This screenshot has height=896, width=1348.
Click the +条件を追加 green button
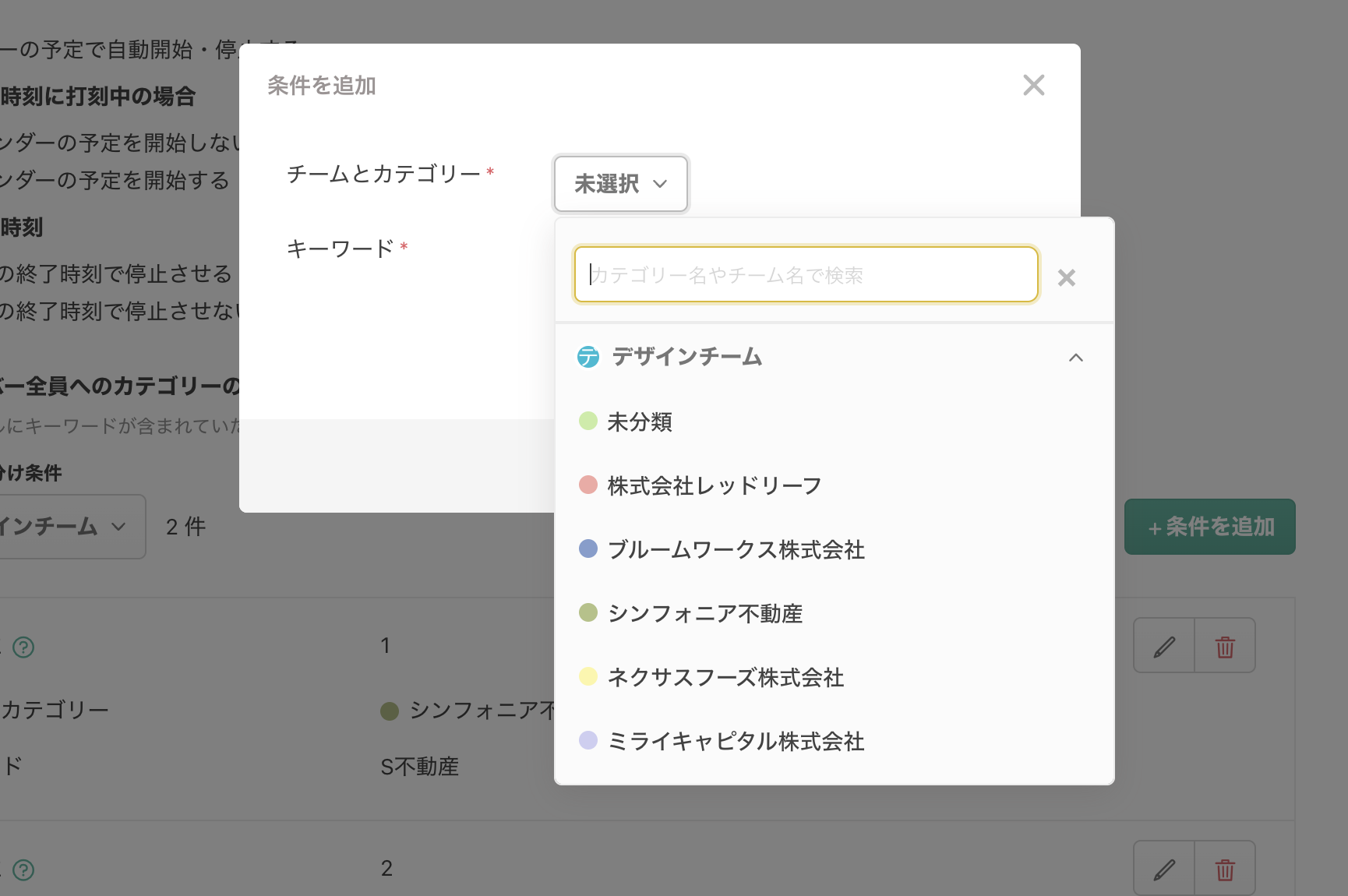pyautogui.click(x=1209, y=527)
